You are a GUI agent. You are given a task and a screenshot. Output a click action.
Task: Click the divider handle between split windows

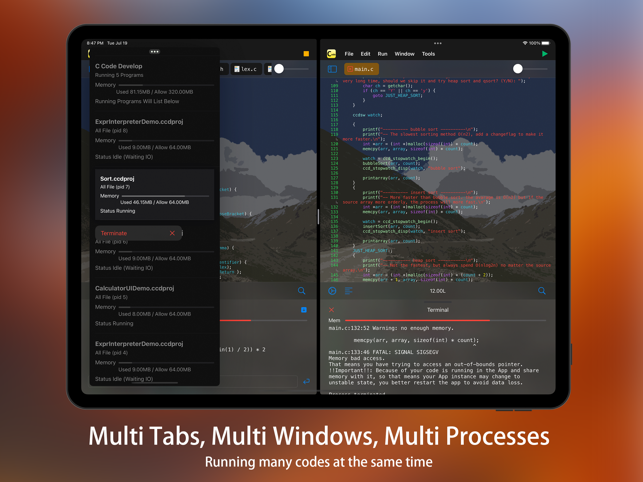pyautogui.click(x=318, y=217)
